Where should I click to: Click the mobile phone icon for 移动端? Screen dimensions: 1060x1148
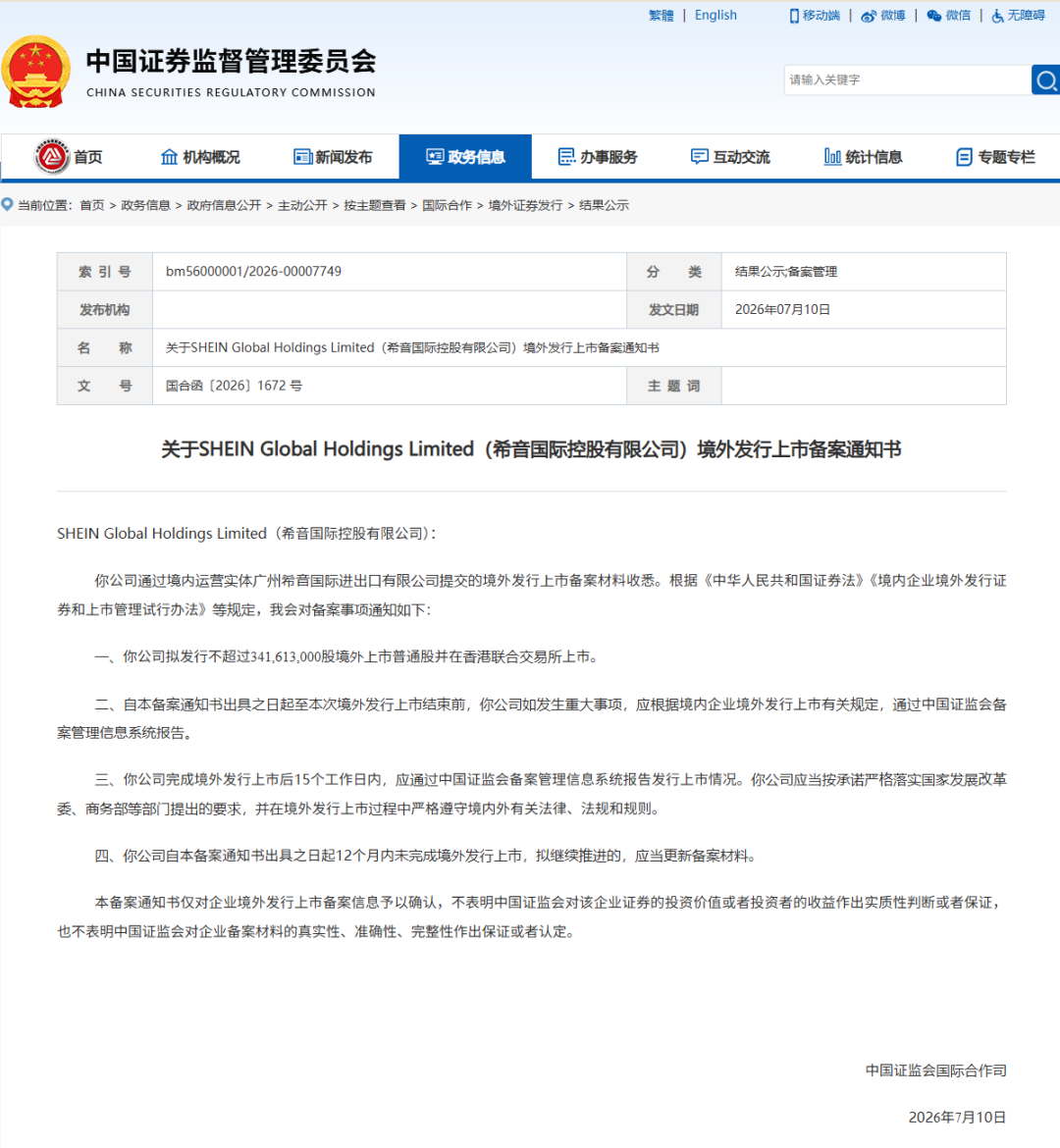coord(794,16)
